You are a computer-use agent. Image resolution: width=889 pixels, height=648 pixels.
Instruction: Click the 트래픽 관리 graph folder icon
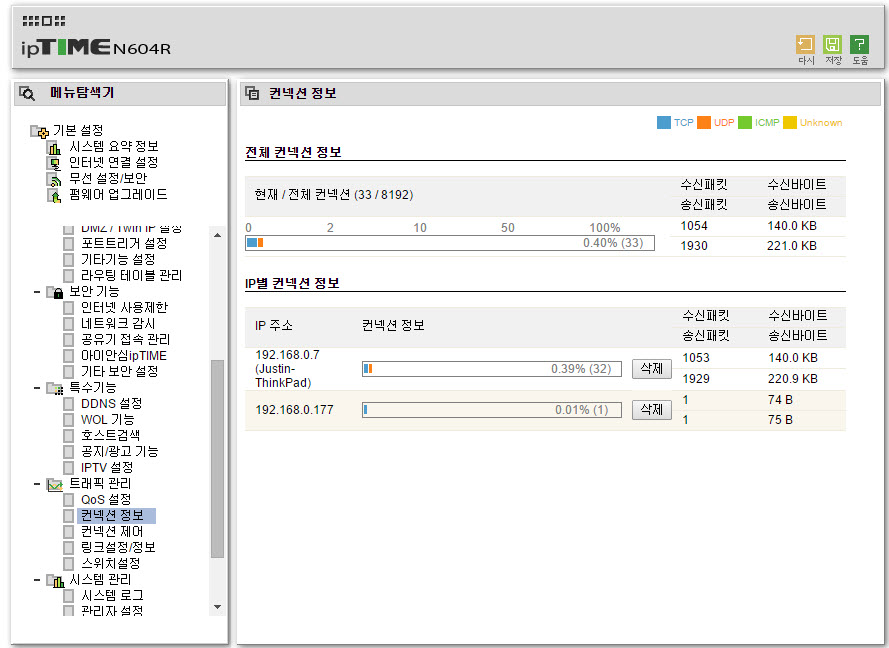pyautogui.click(x=55, y=485)
